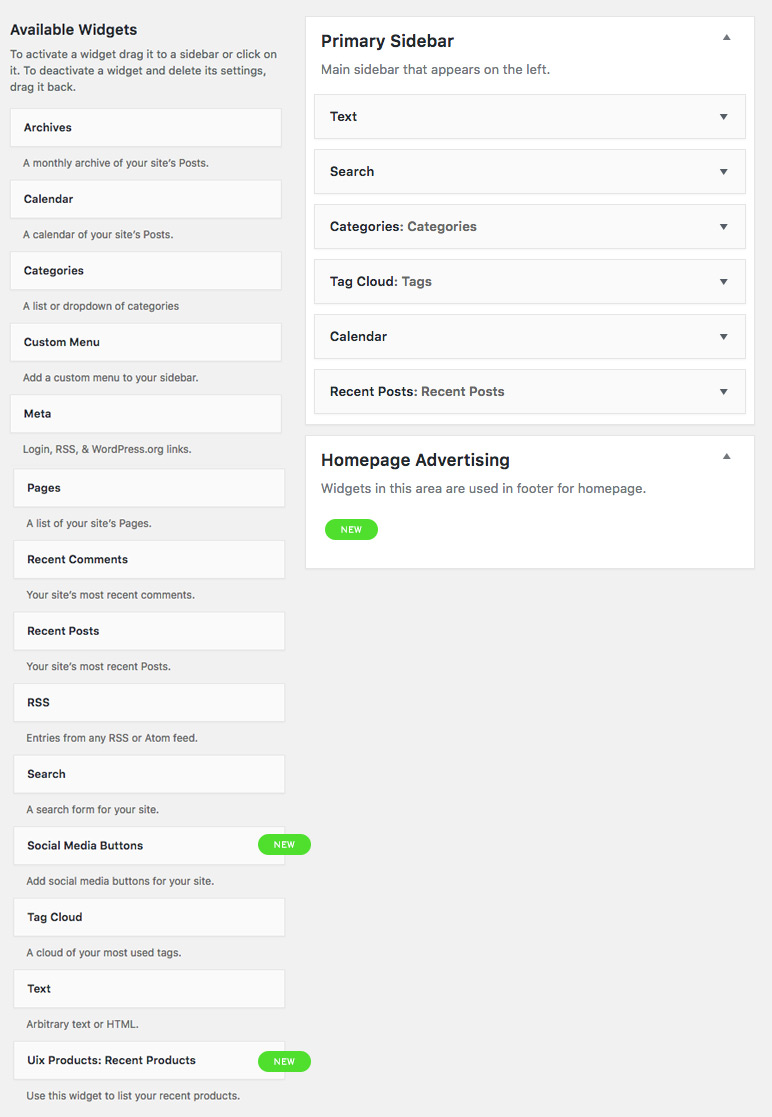Select the Archives available widget
772x1117 pixels.
[145, 128]
